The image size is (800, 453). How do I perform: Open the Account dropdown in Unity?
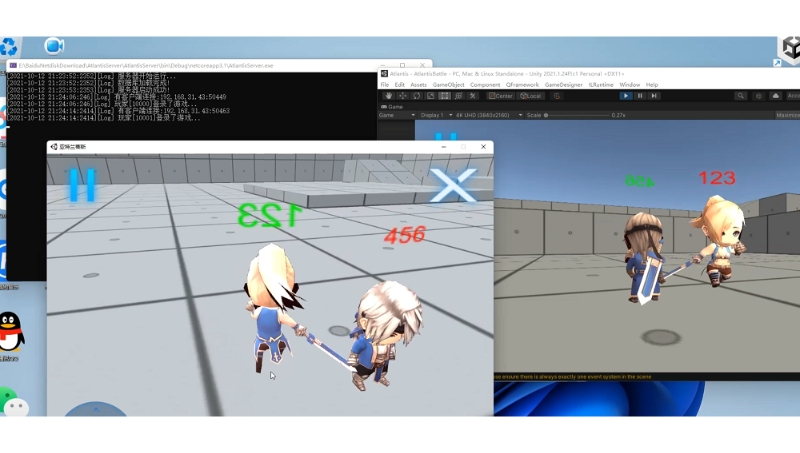click(793, 96)
